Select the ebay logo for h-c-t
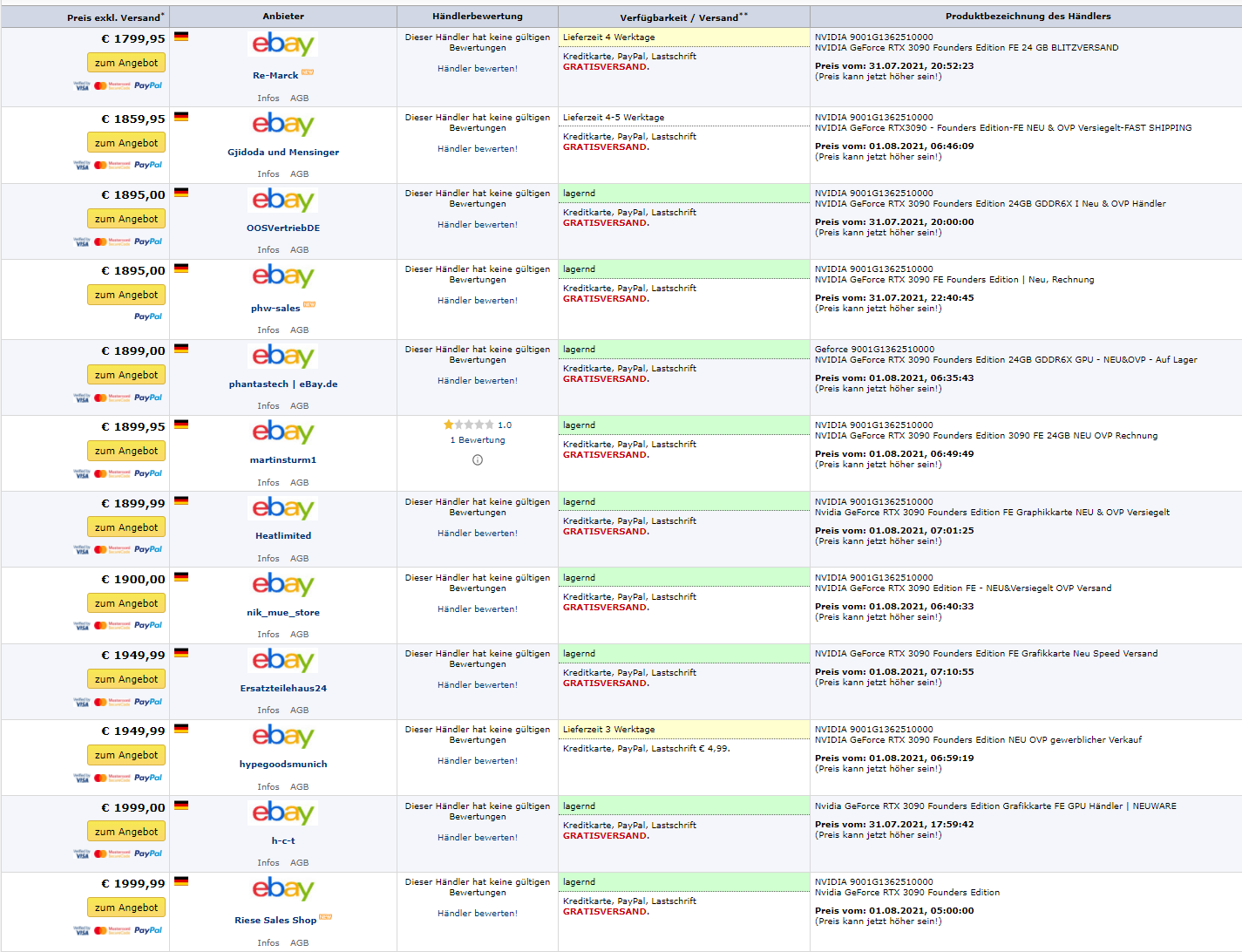The height and width of the screenshot is (952, 1242). pyautogui.click(x=283, y=813)
